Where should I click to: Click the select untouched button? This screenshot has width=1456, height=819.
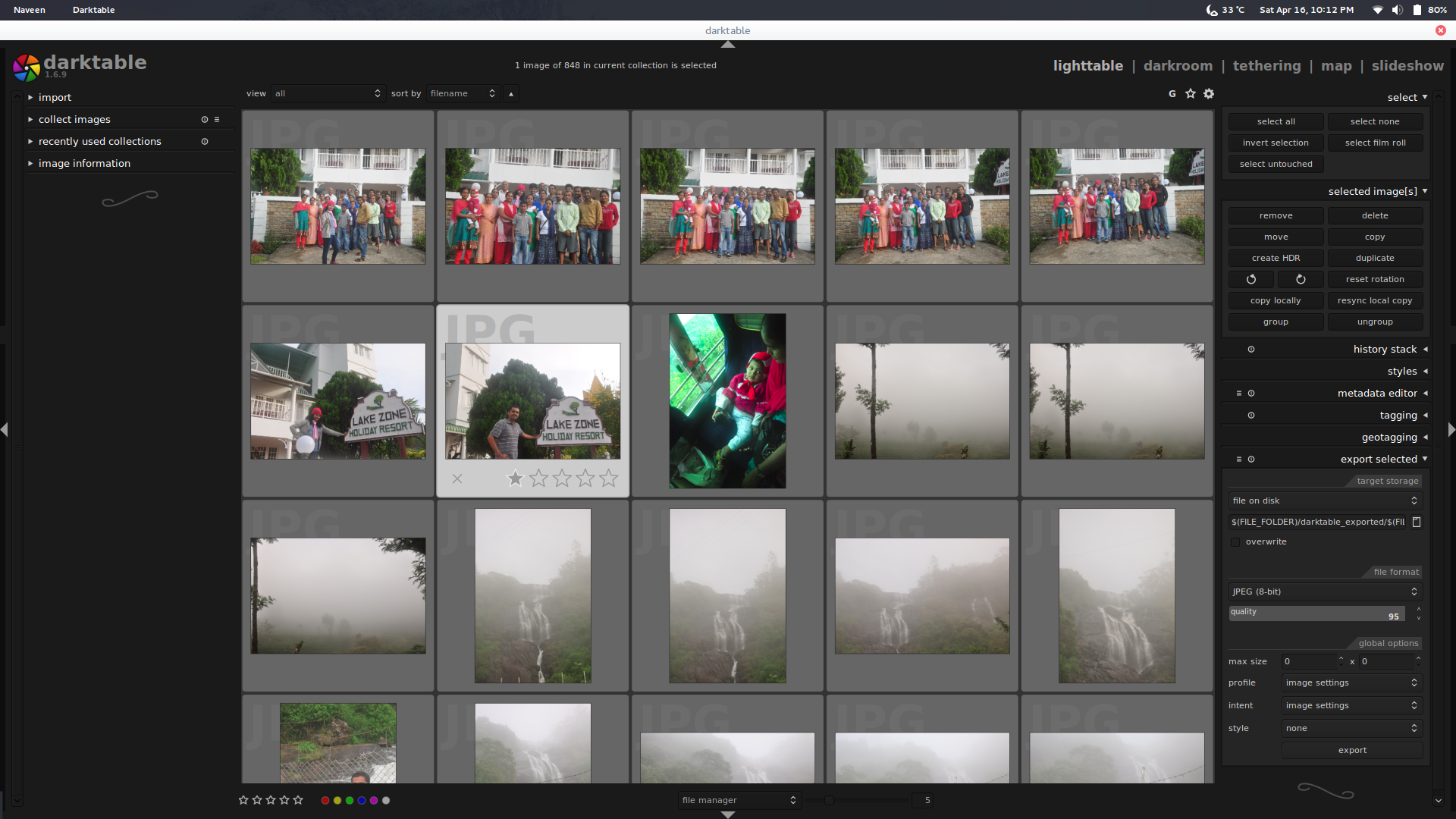(x=1276, y=164)
